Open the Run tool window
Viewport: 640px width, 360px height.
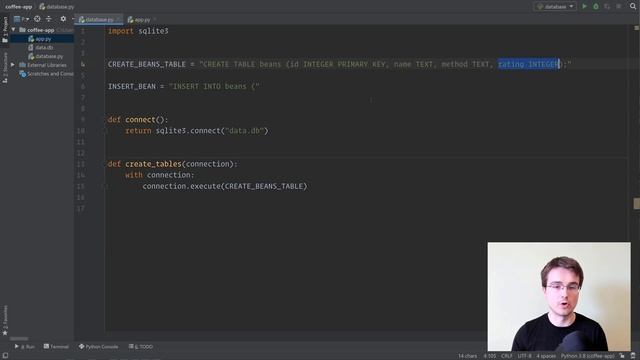(x=25, y=347)
